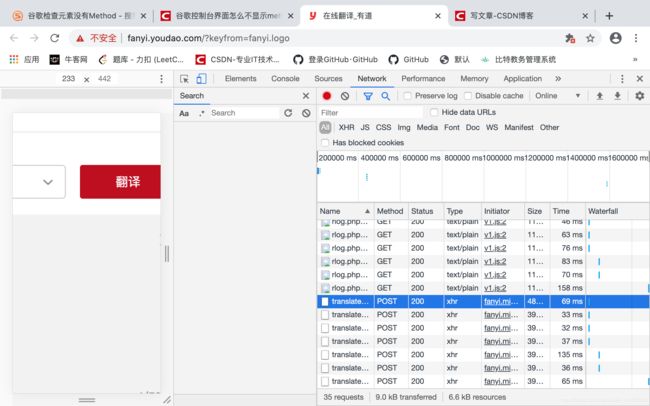Toggle the network filter funnel icon

[368, 96]
